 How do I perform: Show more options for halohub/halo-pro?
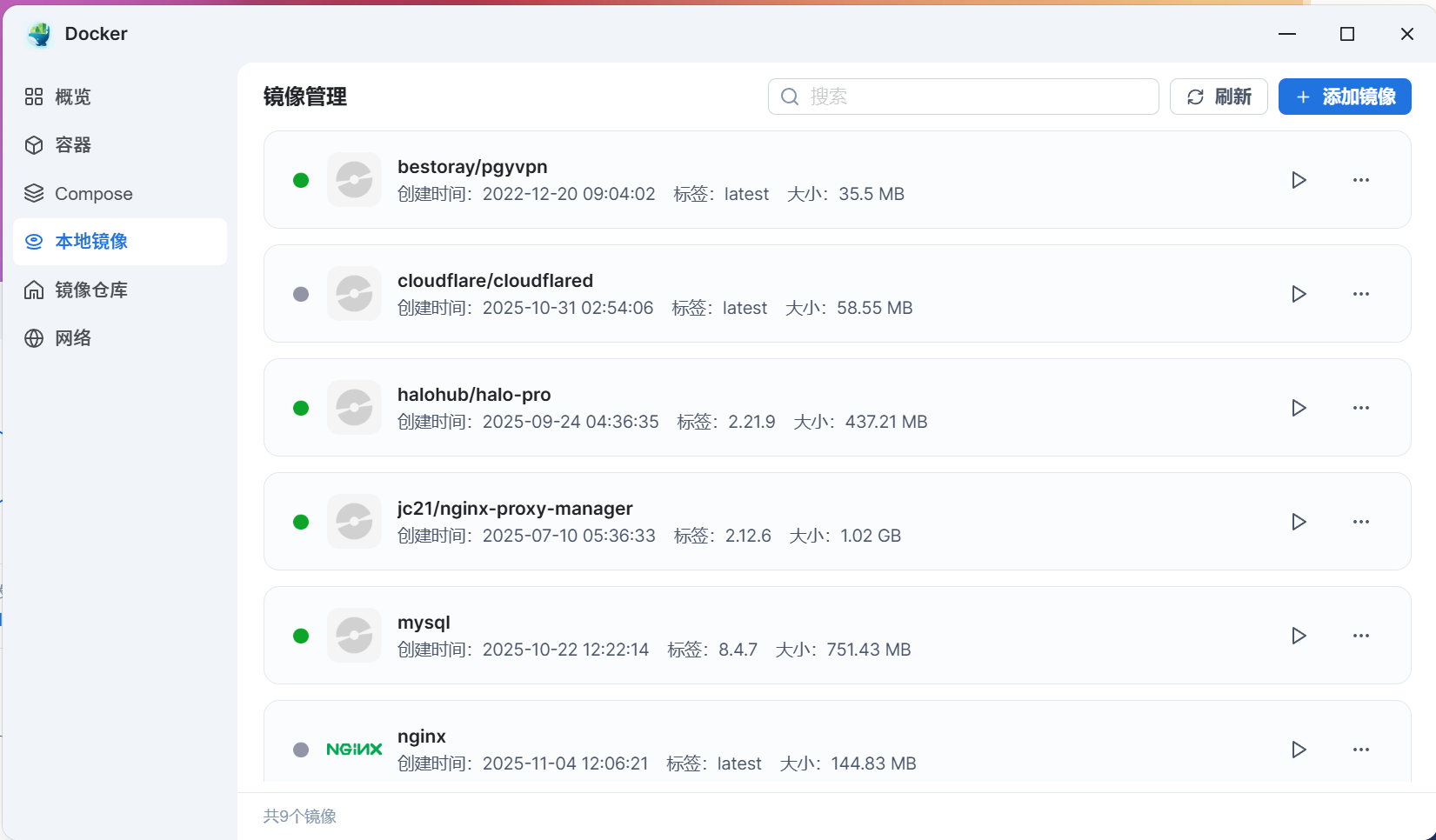(x=1361, y=408)
